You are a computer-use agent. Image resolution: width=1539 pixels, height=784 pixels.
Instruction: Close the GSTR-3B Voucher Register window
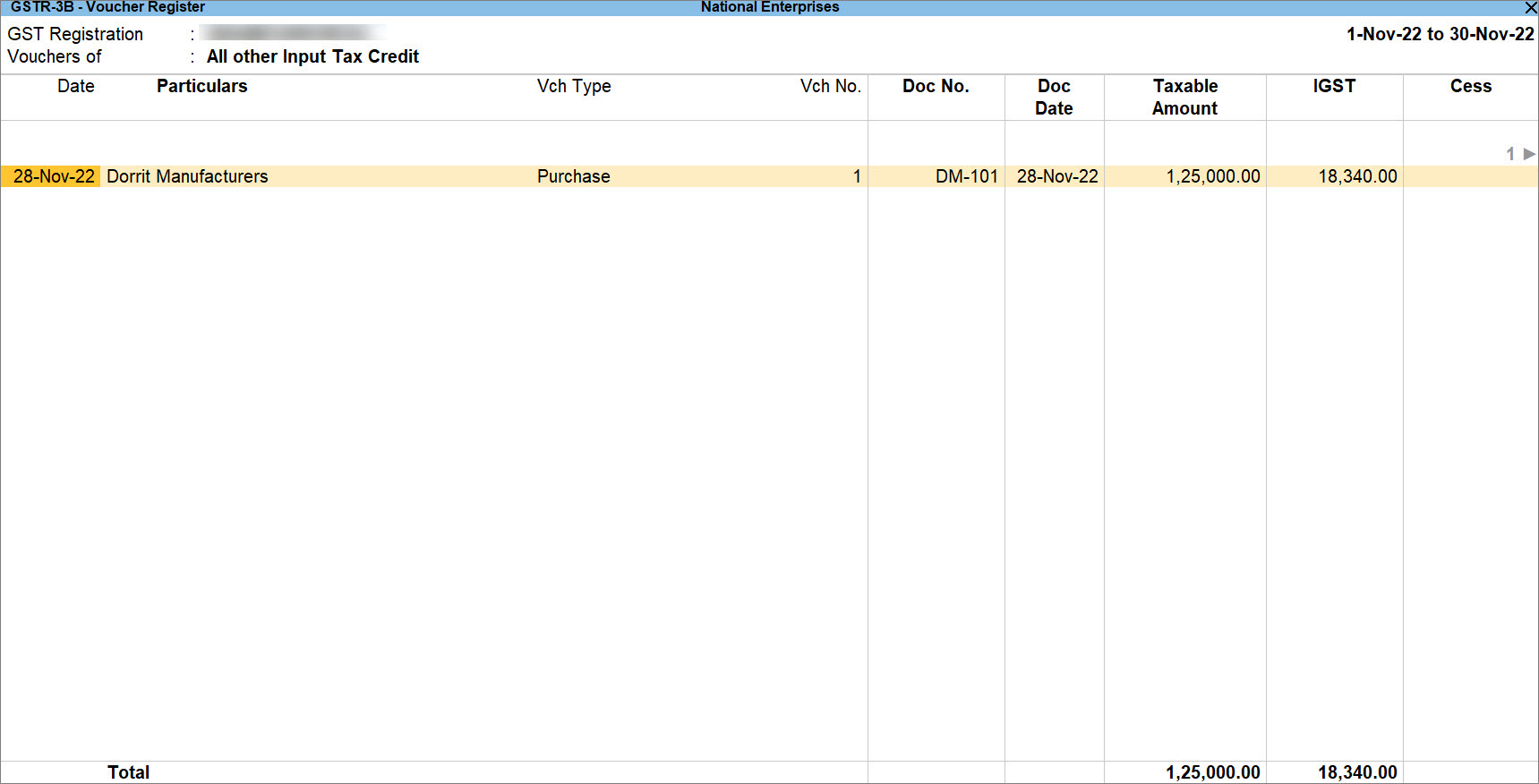(1530, 7)
